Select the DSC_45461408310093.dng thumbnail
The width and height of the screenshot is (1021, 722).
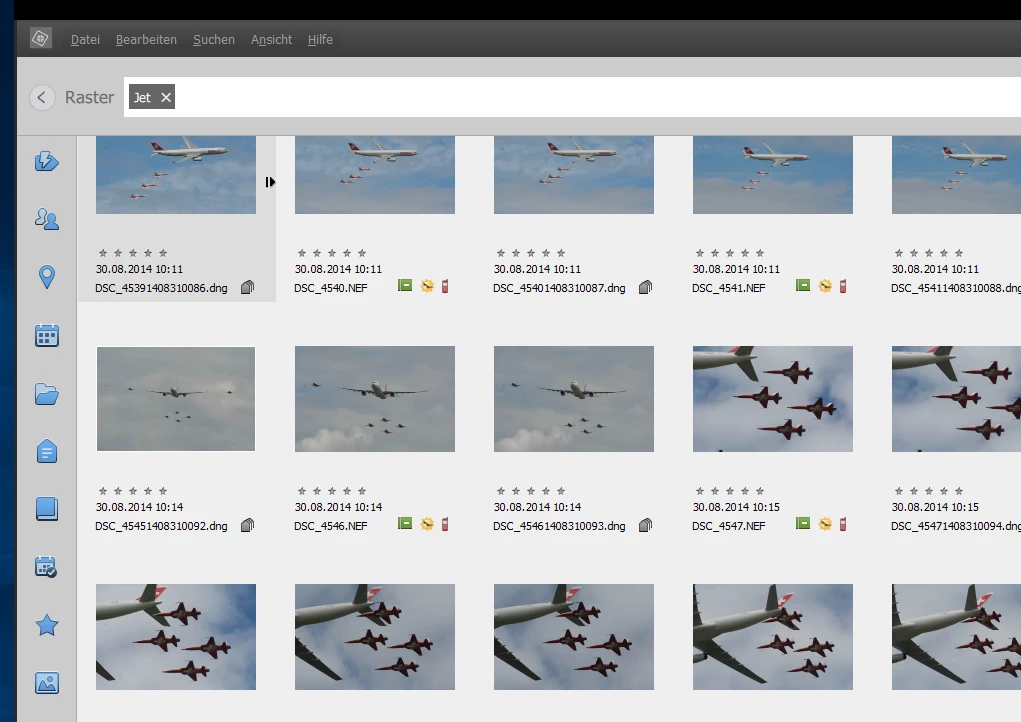click(574, 399)
